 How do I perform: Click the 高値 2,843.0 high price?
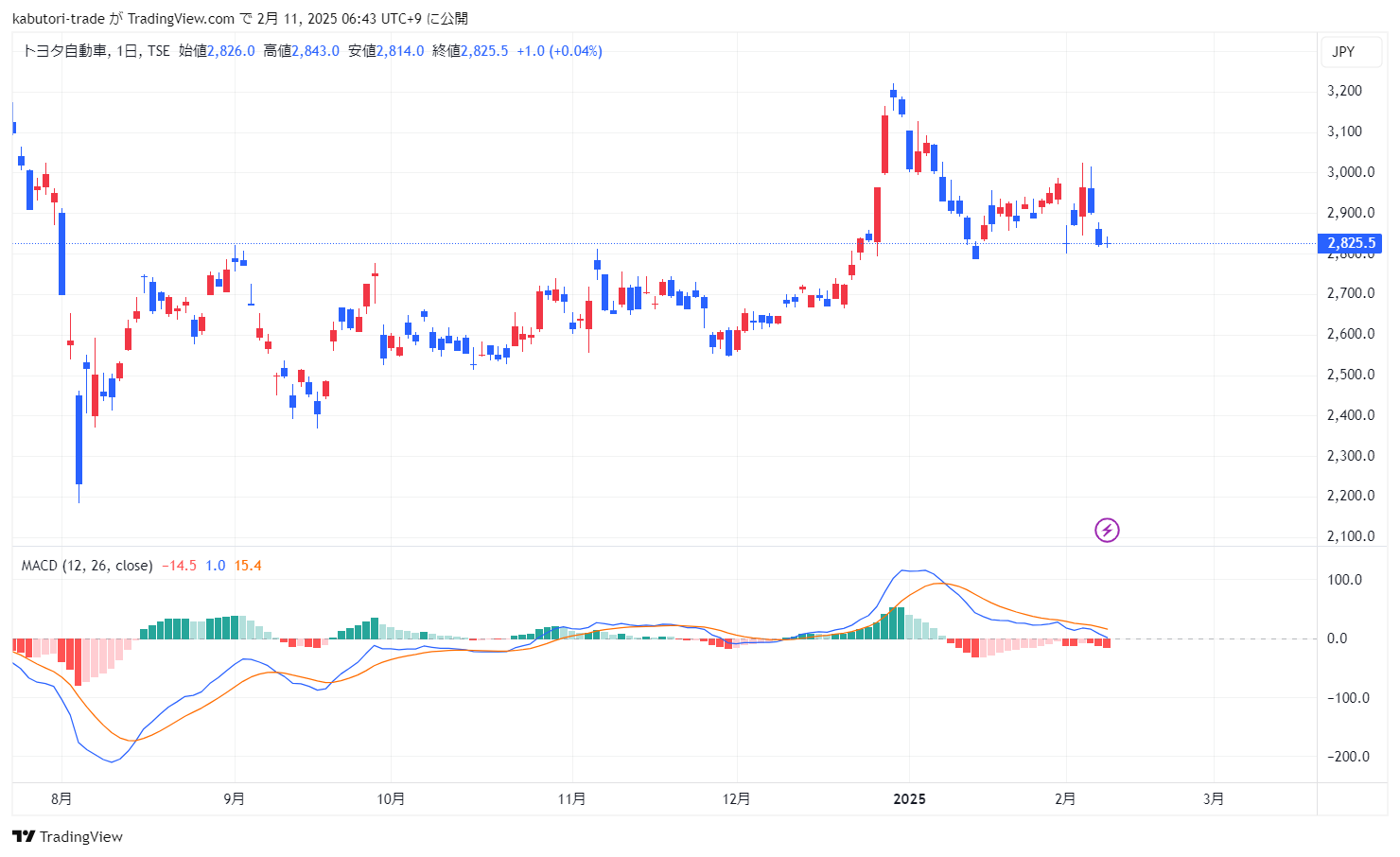click(x=301, y=51)
